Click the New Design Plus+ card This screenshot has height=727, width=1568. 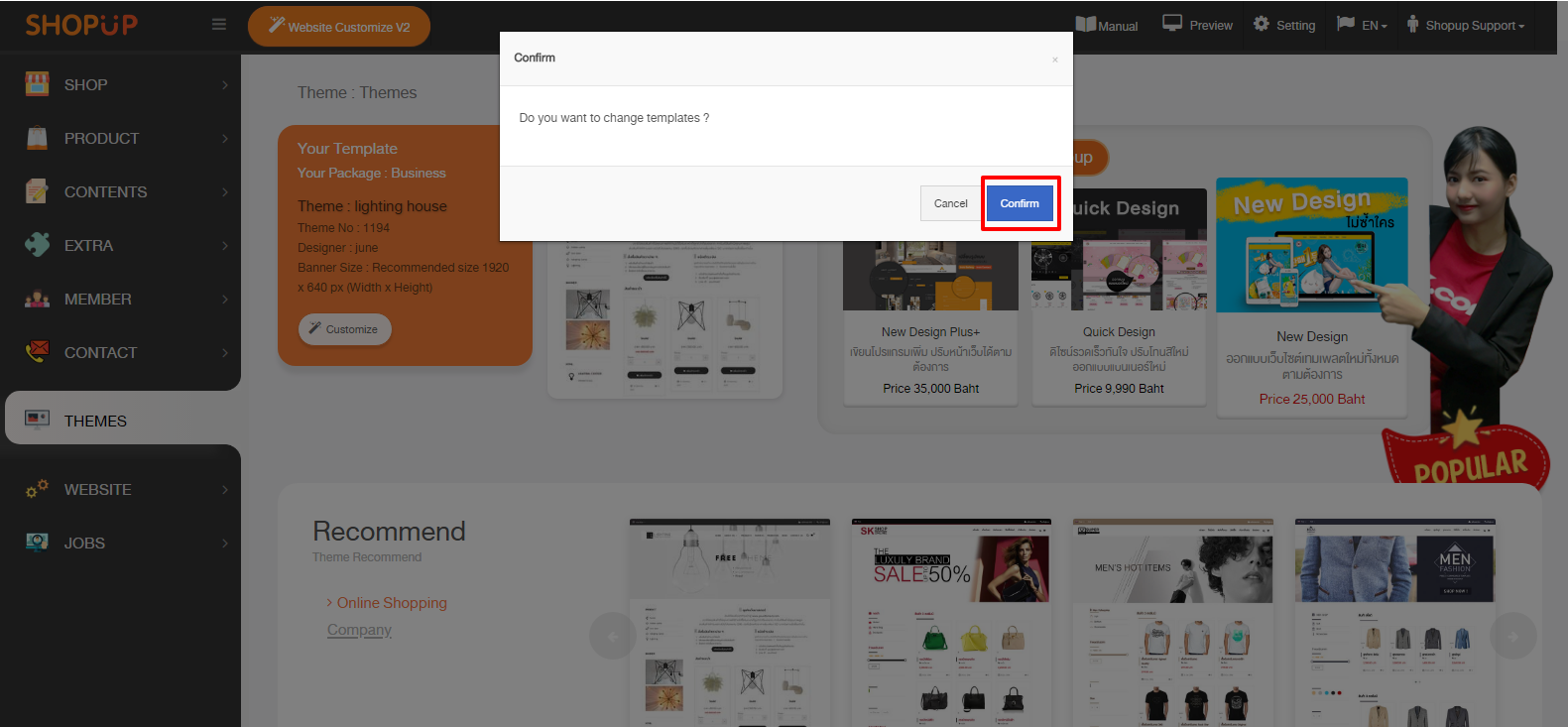(x=930, y=322)
